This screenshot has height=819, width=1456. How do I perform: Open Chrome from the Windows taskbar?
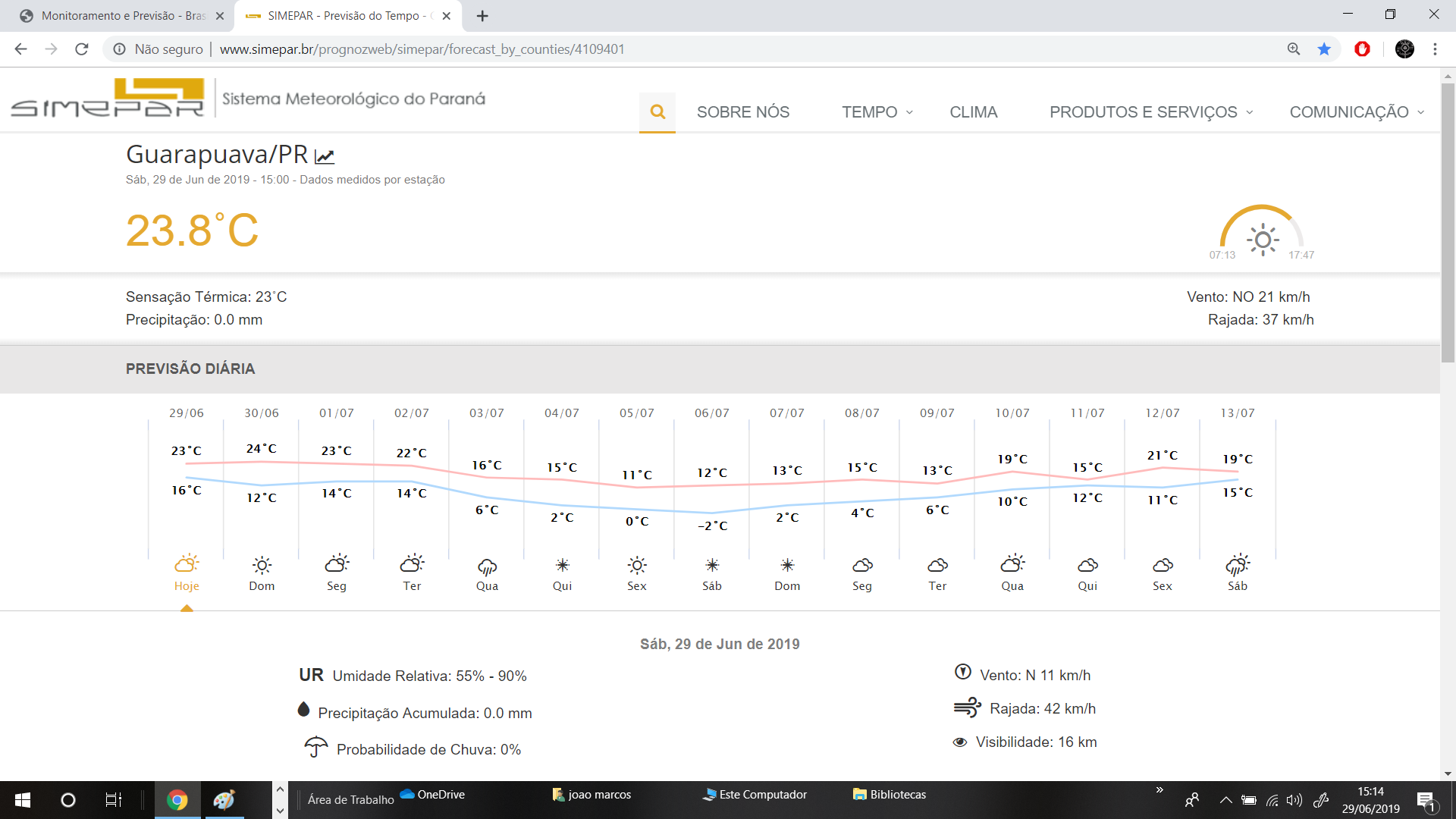click(177, 800)
